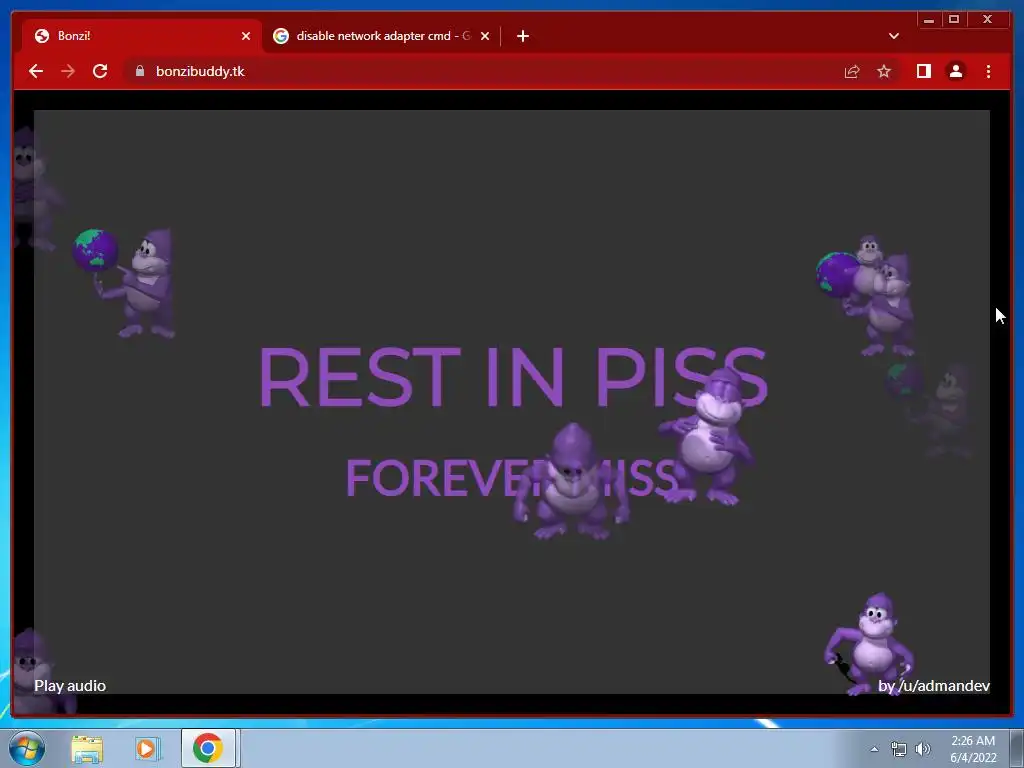Click the taskbar clock showing 2:26 AM
The width and height of the screenshot is (1024, 768).
pos(973,749)
